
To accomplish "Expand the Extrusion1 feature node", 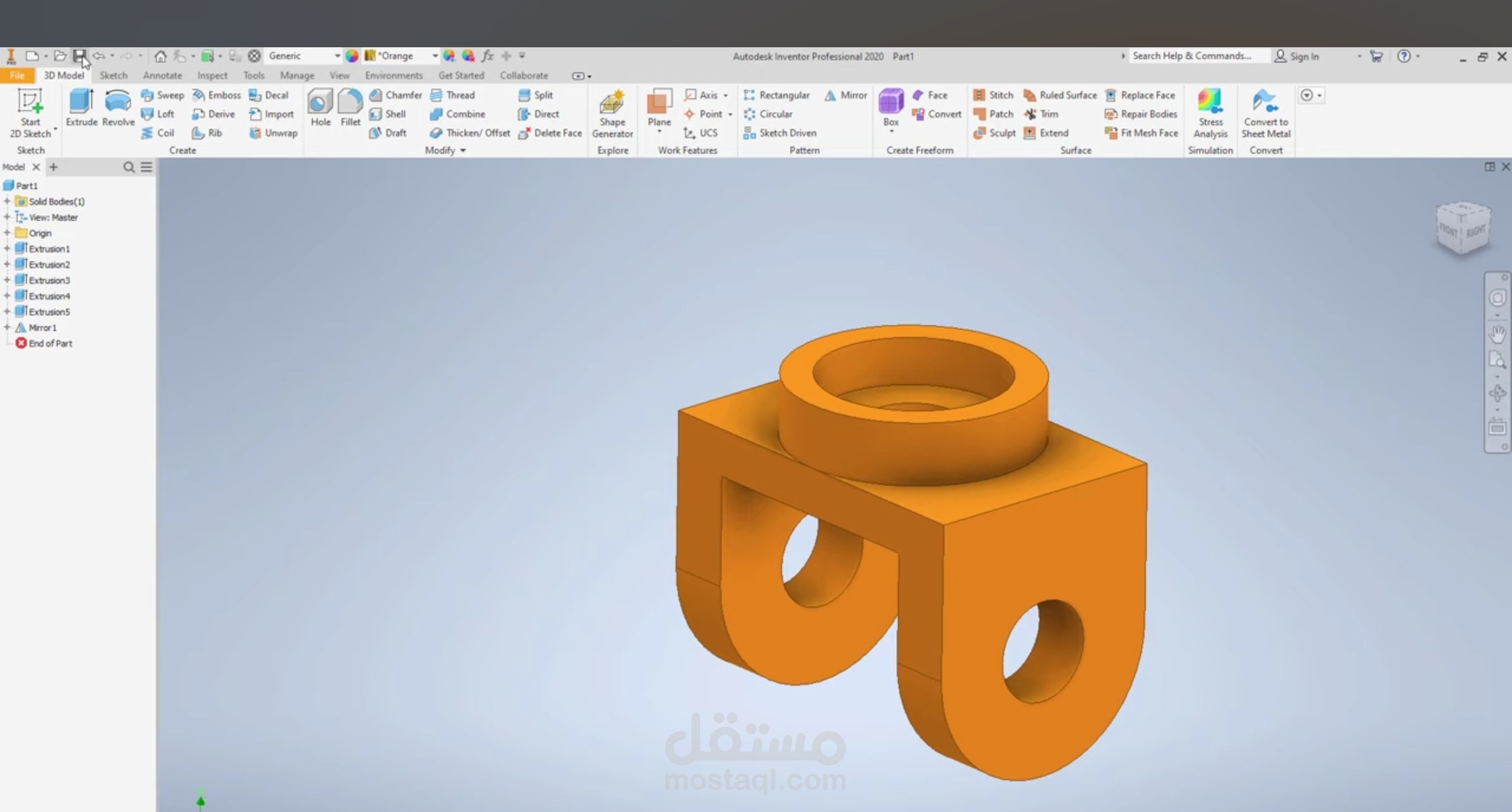I will (x=7, y=249).
